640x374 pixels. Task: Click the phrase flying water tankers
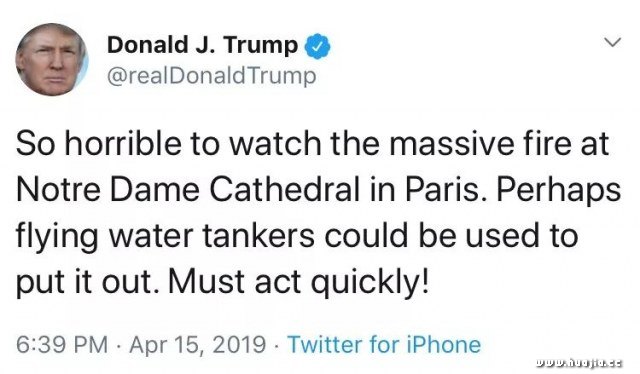pos(165,237)
